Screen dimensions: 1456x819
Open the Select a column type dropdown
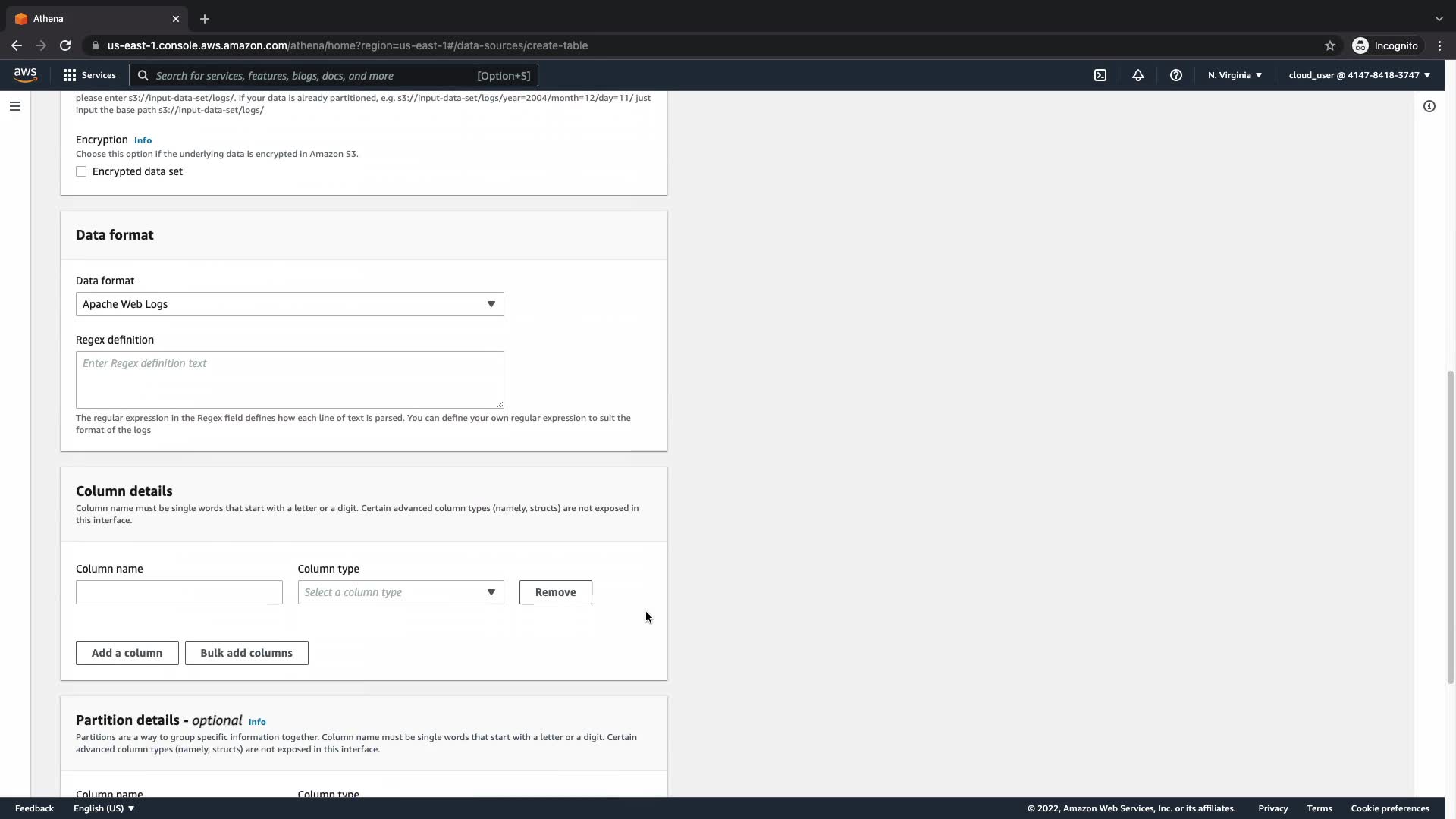pyautogui.click(x=400, y=592)
